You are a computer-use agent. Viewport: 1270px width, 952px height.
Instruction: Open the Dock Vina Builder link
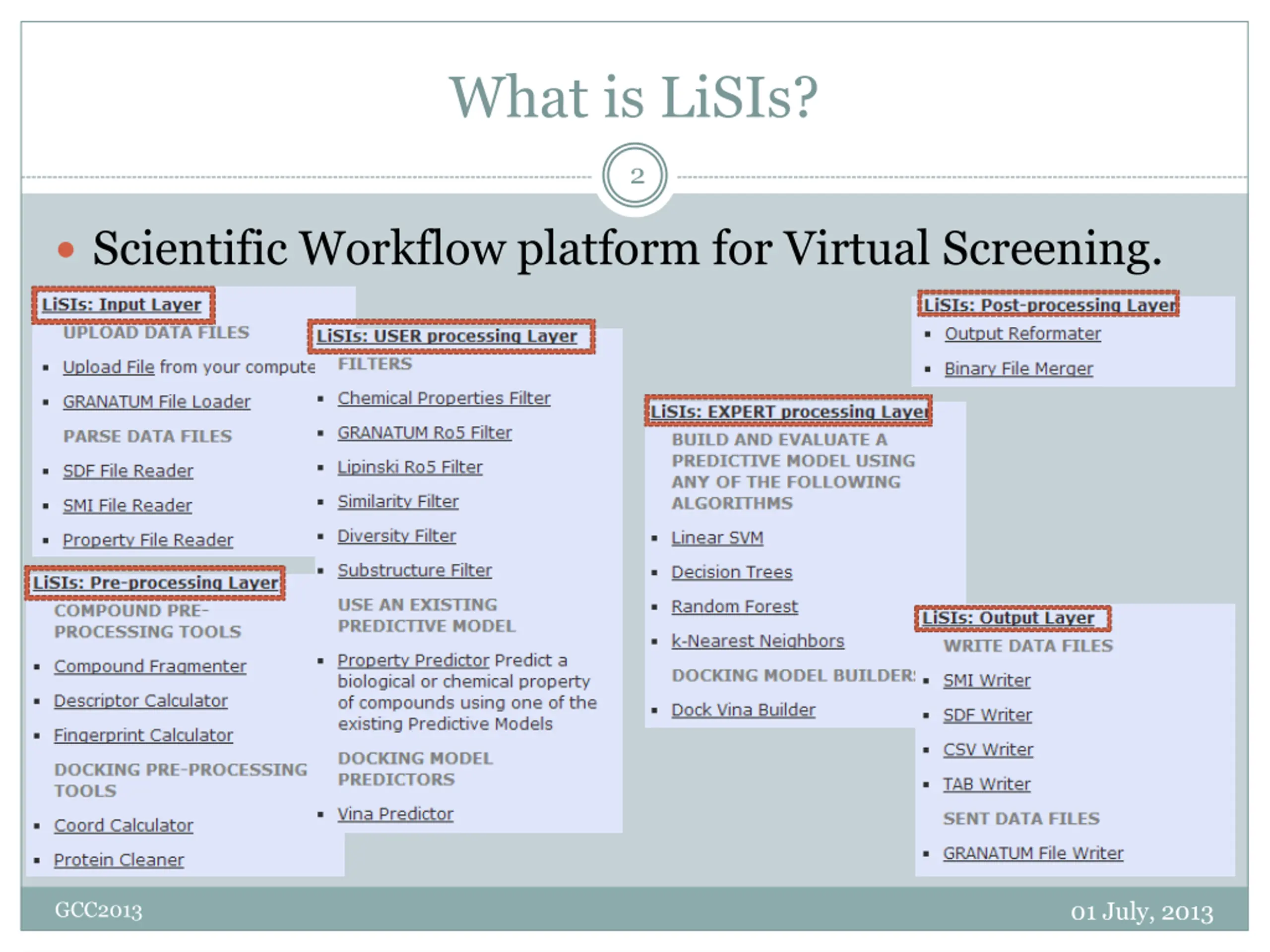(744, 710)
